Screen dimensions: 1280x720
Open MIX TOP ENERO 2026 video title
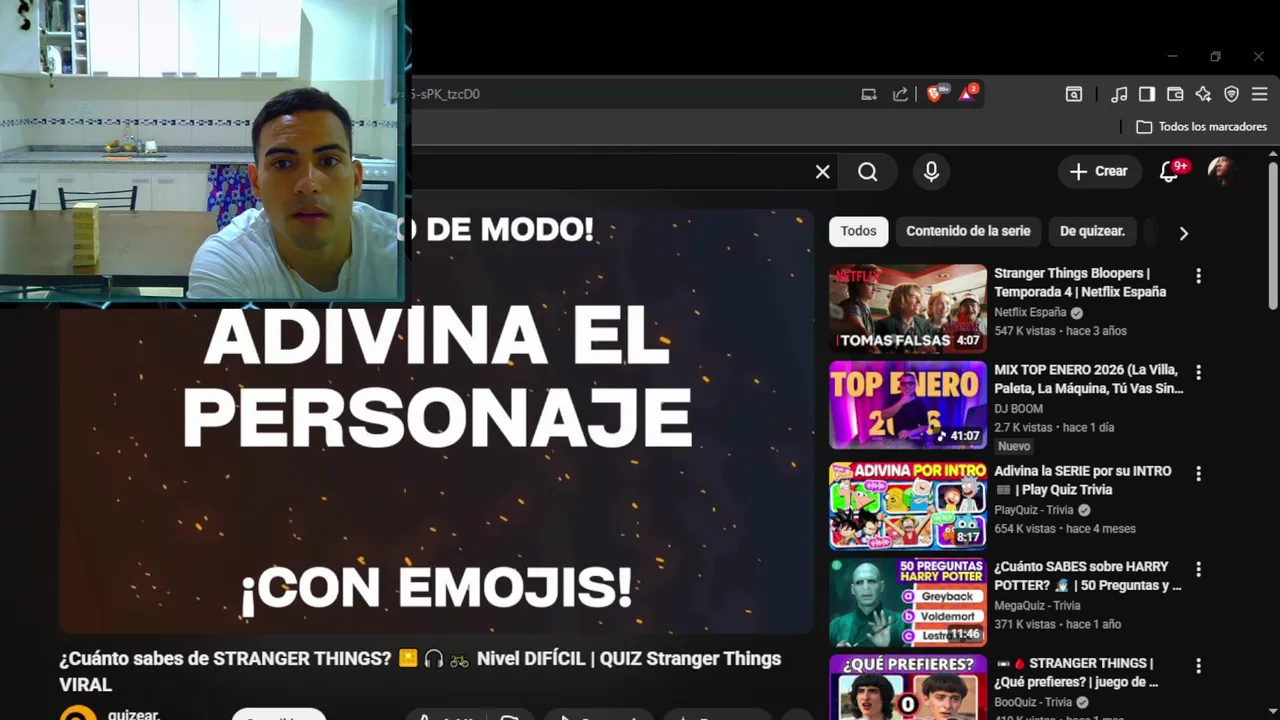tap(1088, 379)
